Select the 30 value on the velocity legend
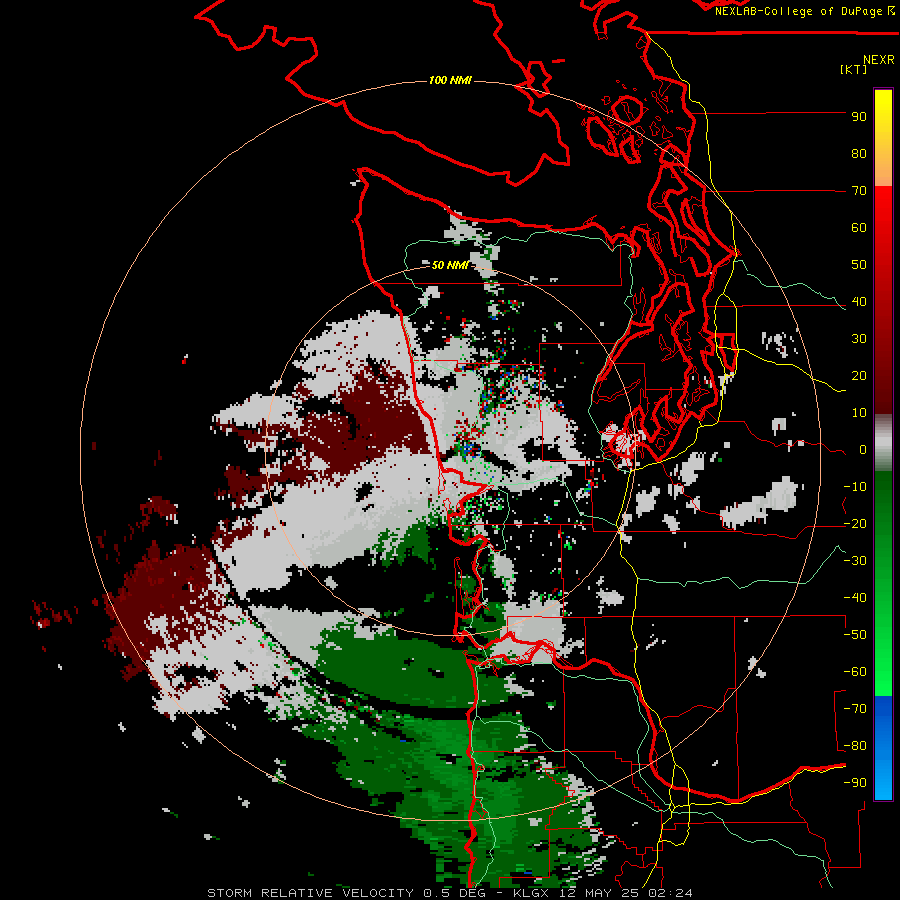 pos(859,339)
